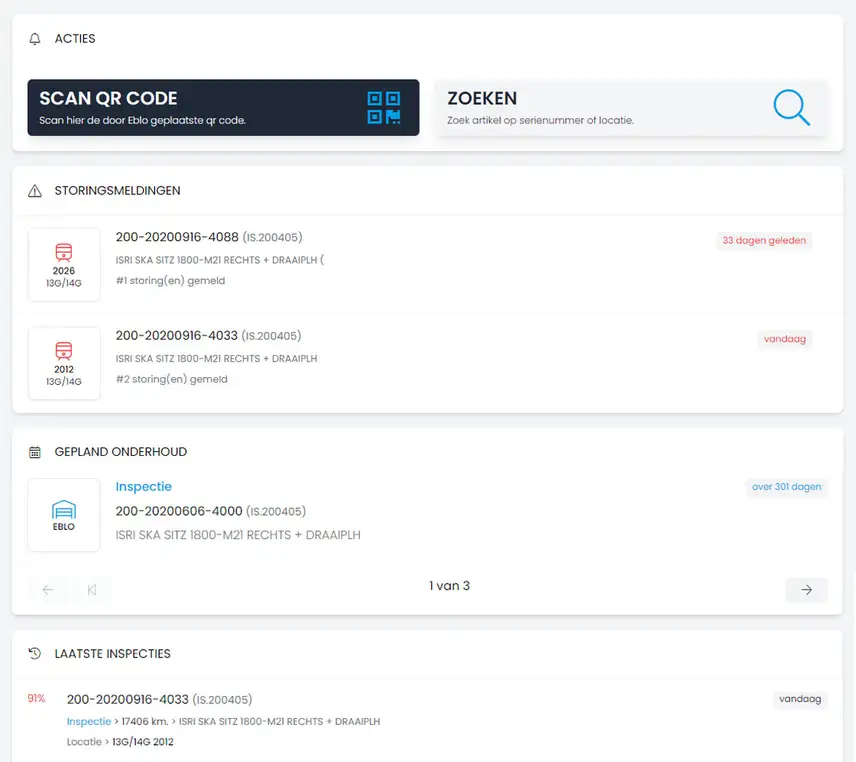856x762 pixels.
Task: Click the calendar icon beside GEPLAND ONDERHOUD
Action: pyautogui.click(x=34, y=451)
